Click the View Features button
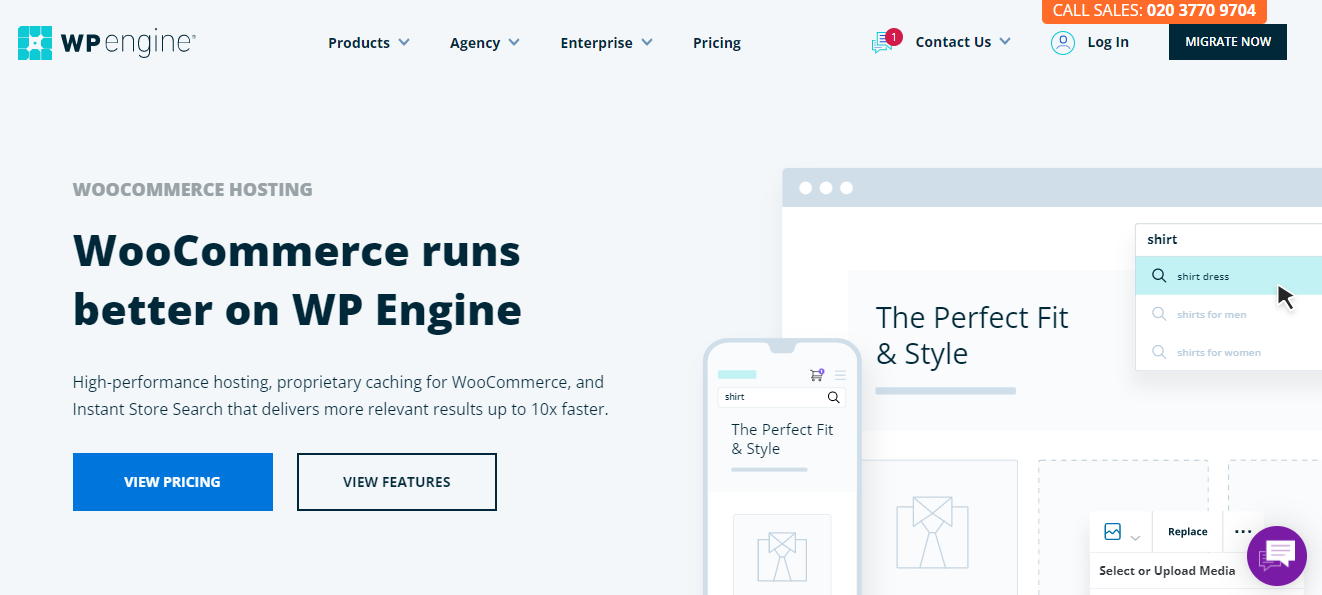 click(x=397, y=482)
